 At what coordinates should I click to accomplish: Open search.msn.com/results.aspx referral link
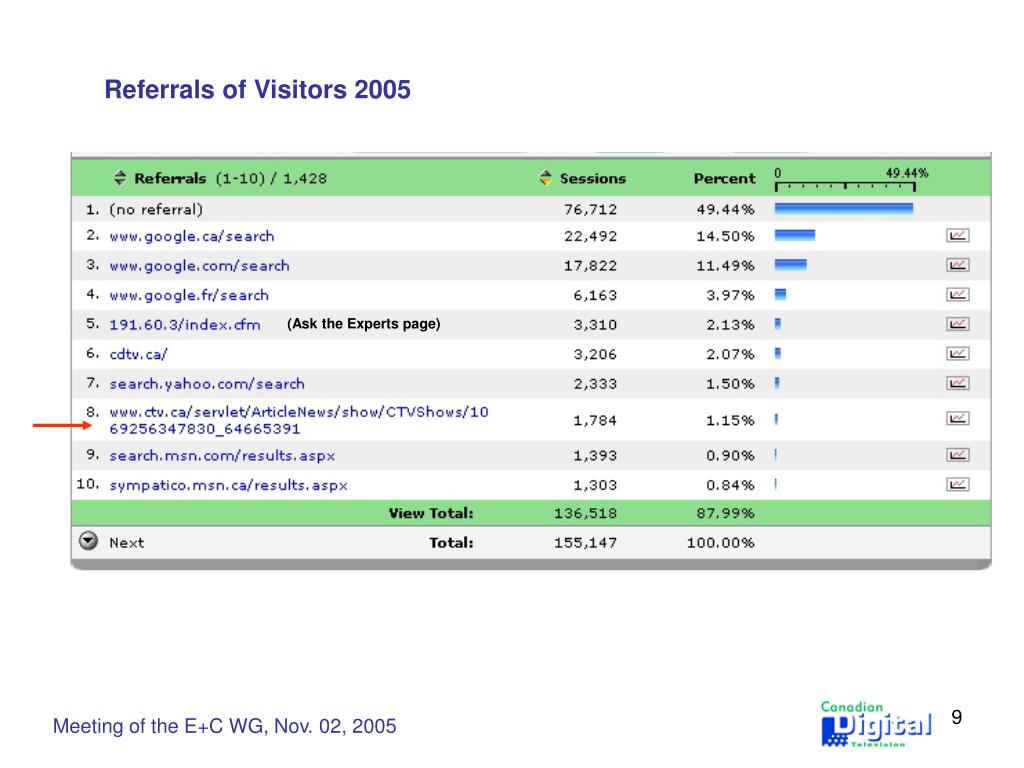(x=222, y=456)
